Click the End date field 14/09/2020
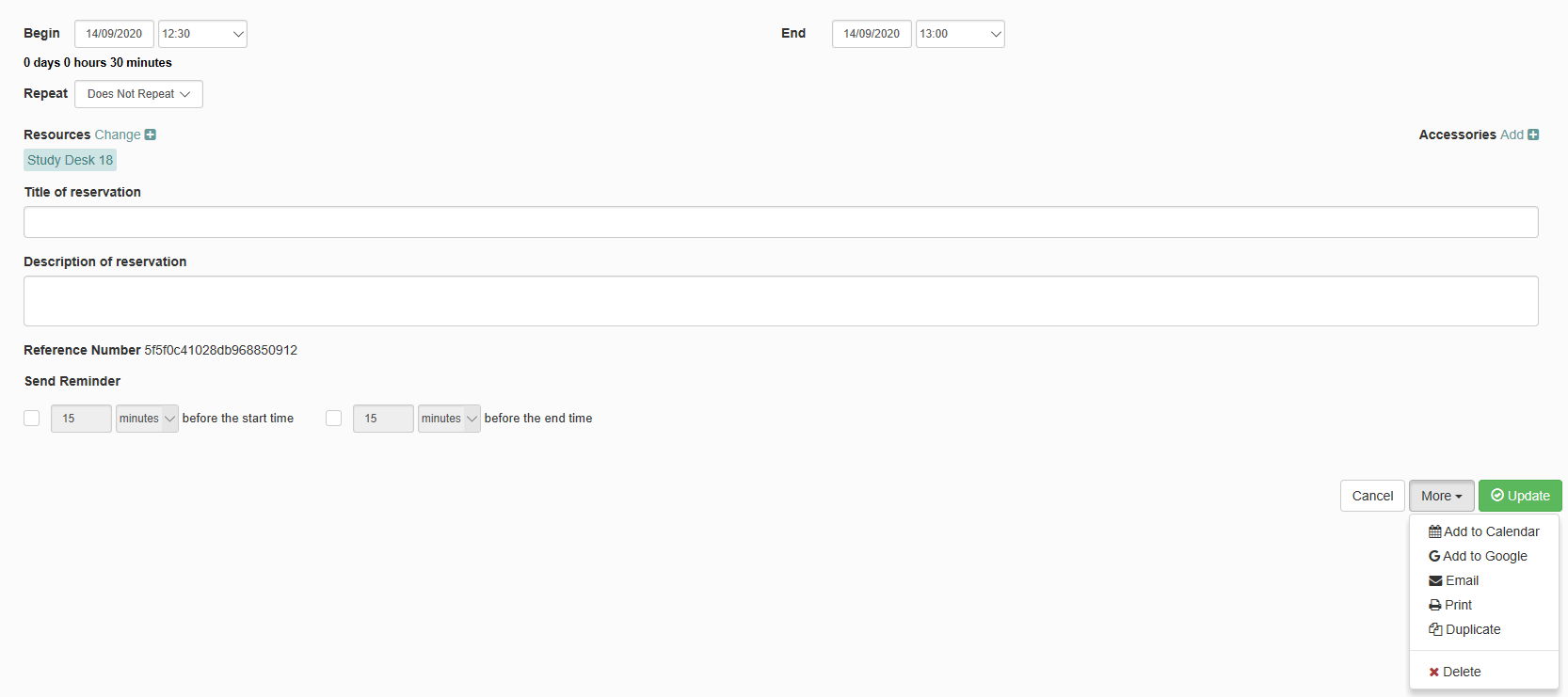The width and height of the screenshot is (1568, 697). click(872, 34)
